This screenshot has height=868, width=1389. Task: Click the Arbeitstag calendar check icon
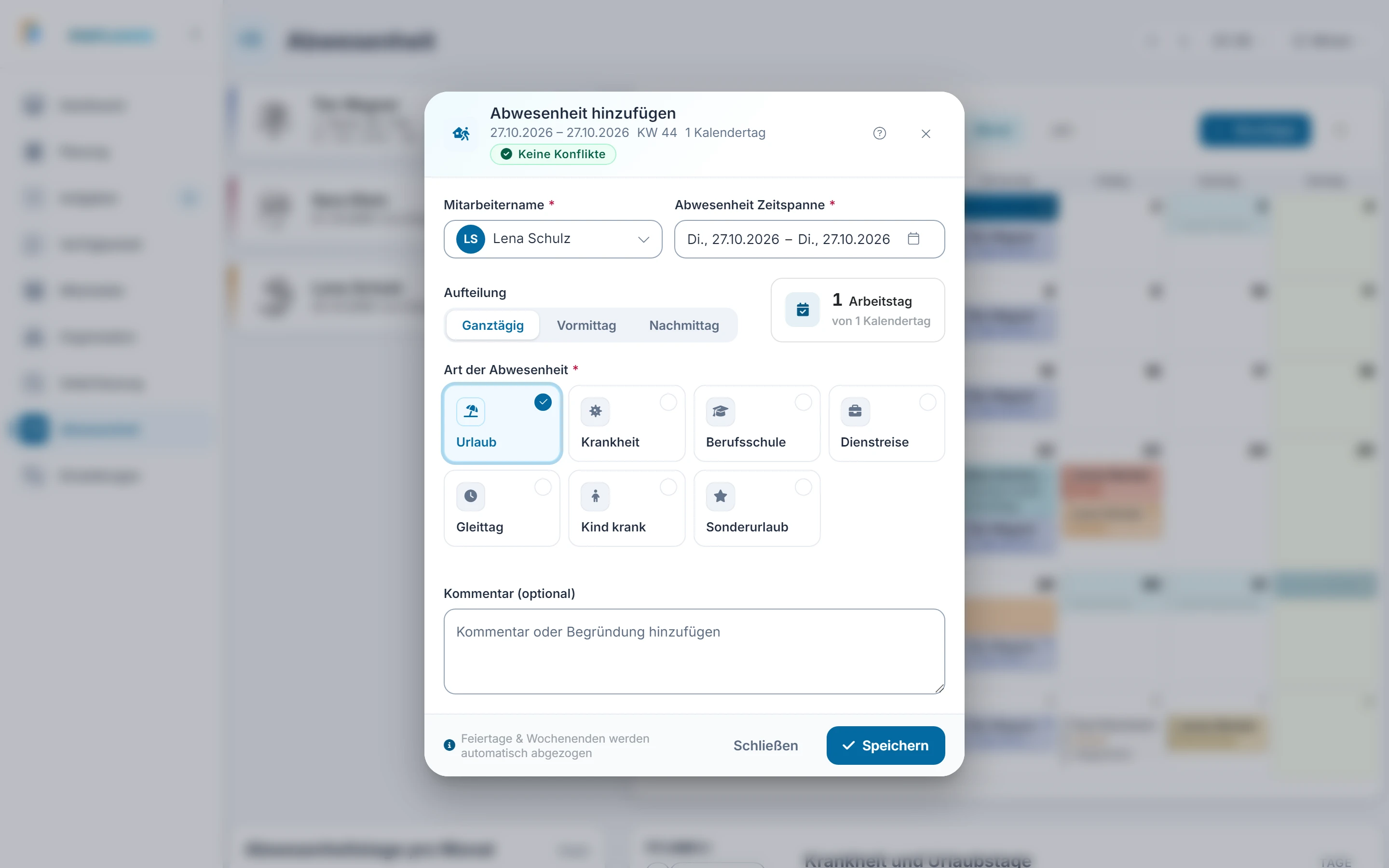(x=803, y=310)
